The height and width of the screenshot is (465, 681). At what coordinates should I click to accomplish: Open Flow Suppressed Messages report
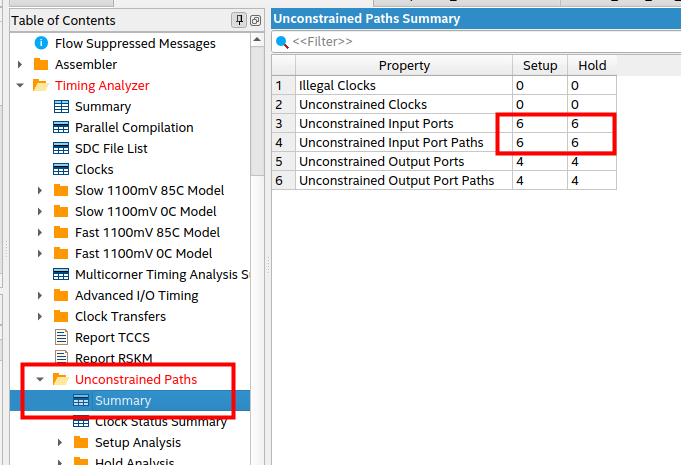pos(135,43)
